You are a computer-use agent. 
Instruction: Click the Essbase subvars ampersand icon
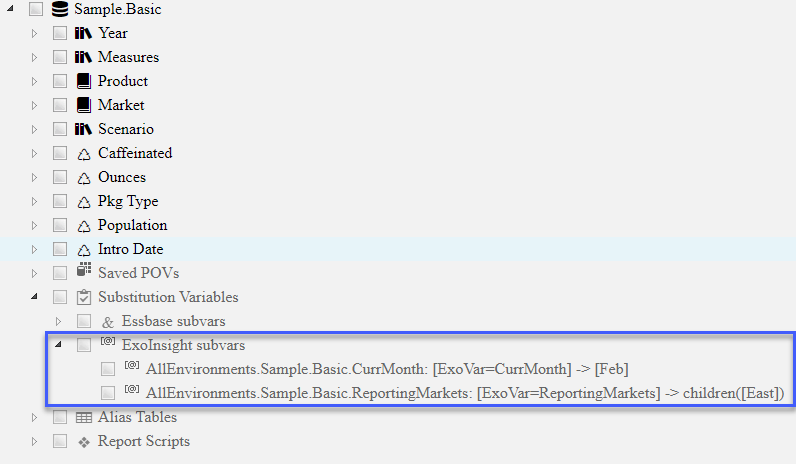[x=108, y=322]
